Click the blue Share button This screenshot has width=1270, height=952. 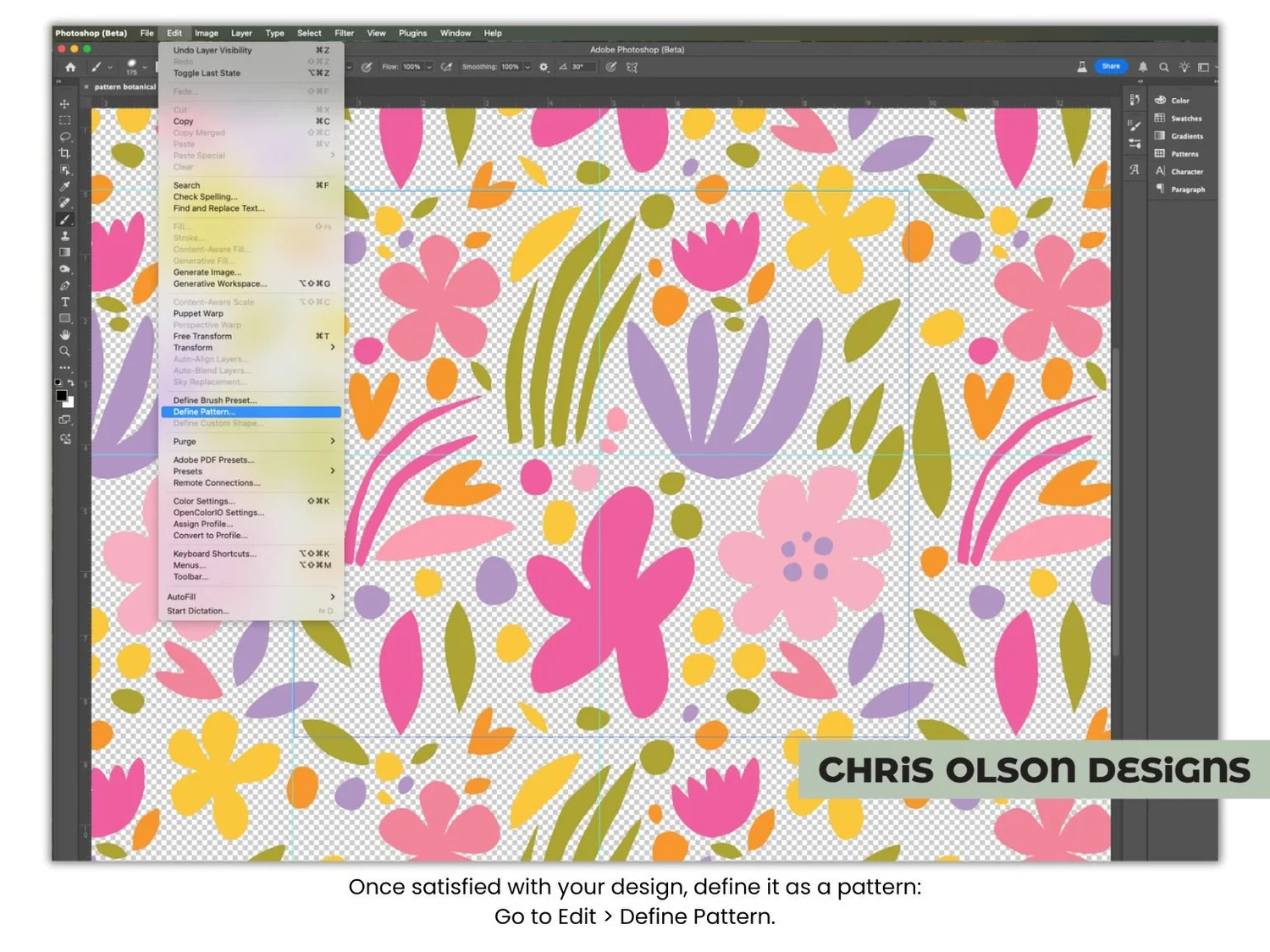(1111, 66)
